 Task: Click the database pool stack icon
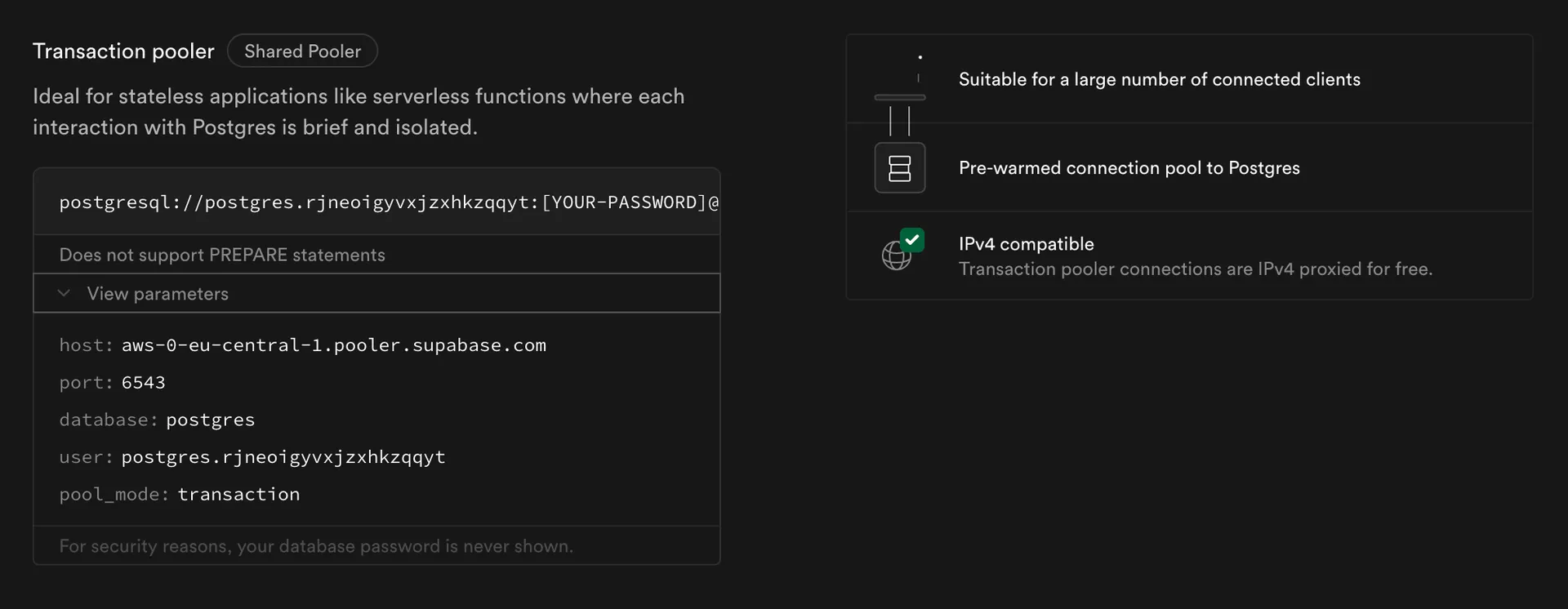pyautogui.click(x=899, y=168)
